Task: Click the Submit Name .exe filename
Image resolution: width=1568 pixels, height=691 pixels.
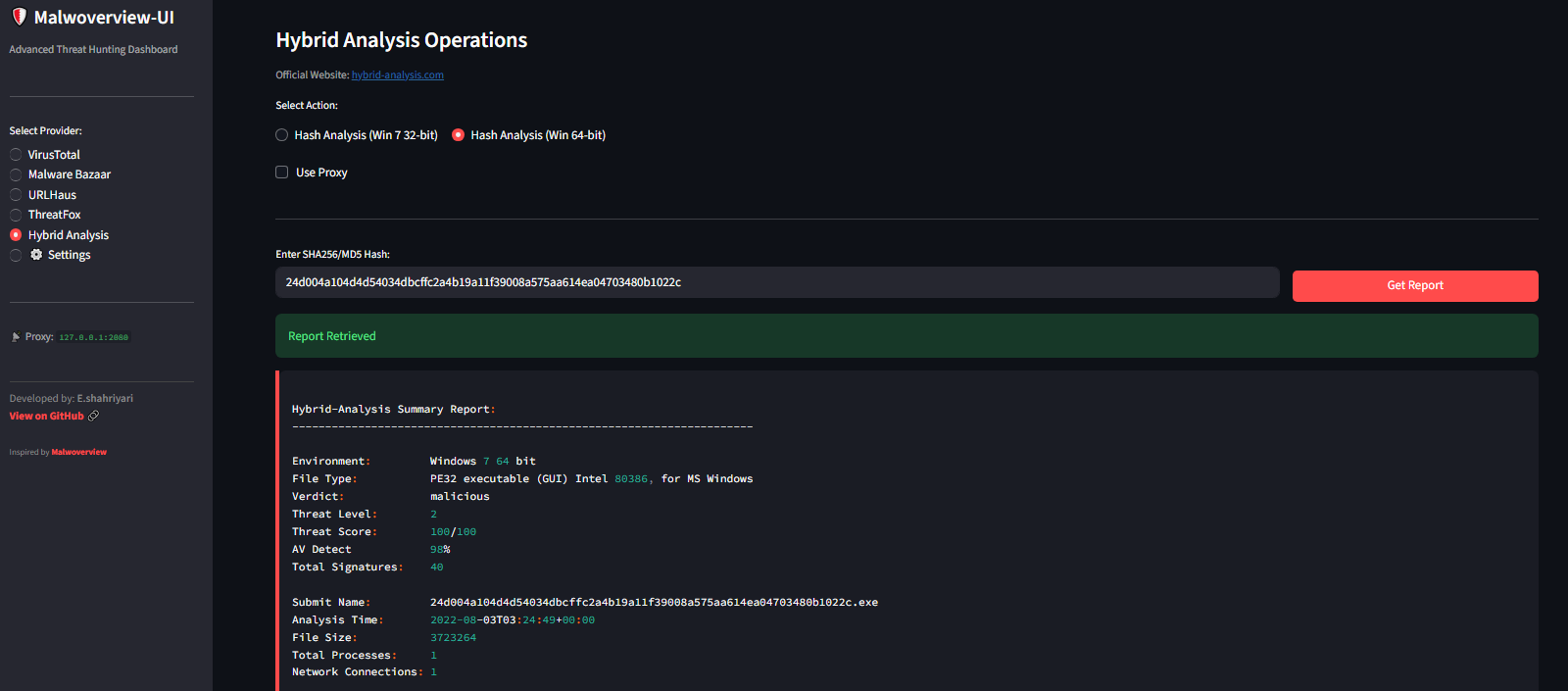Action: [654, 603]
